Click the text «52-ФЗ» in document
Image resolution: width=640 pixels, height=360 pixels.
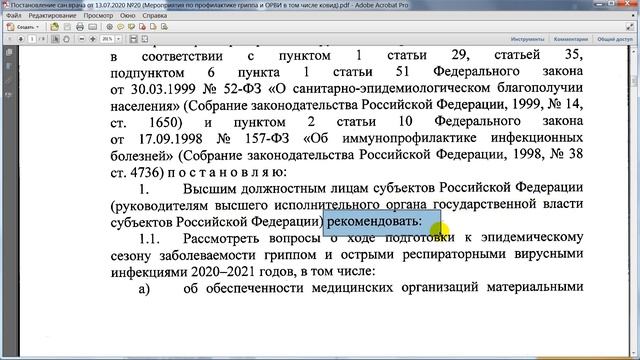click(x=242, y=89)
